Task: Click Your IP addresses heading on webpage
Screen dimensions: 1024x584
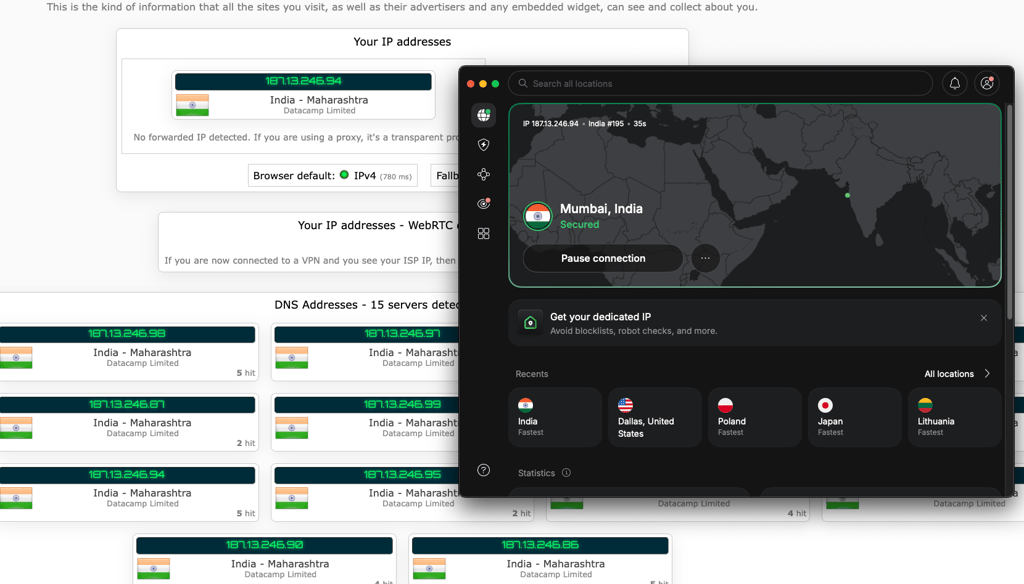Action: pos(402,42)
